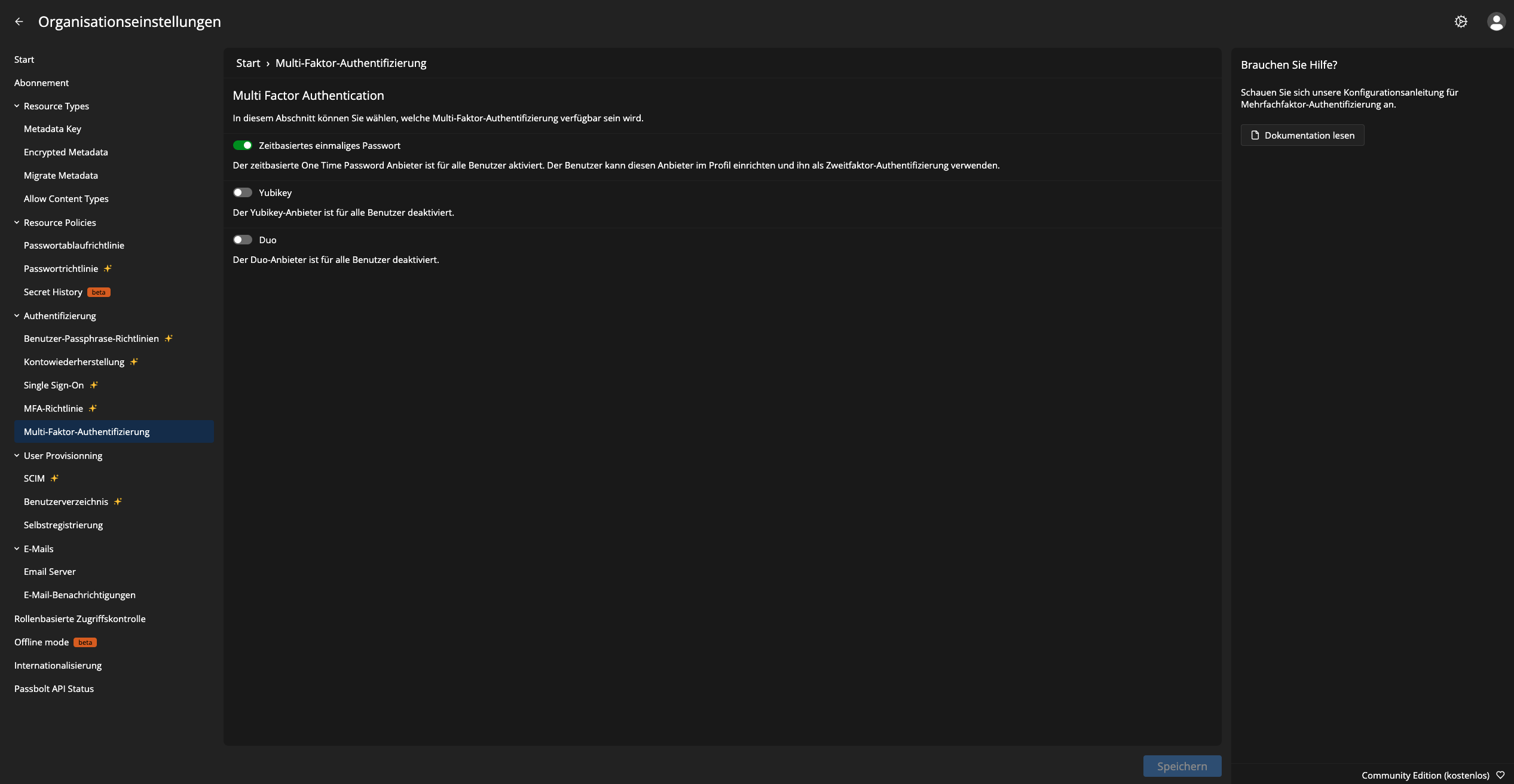1514x784 pixels.
Task: Collapse the Resource Policies section
Action: point(17,222)
